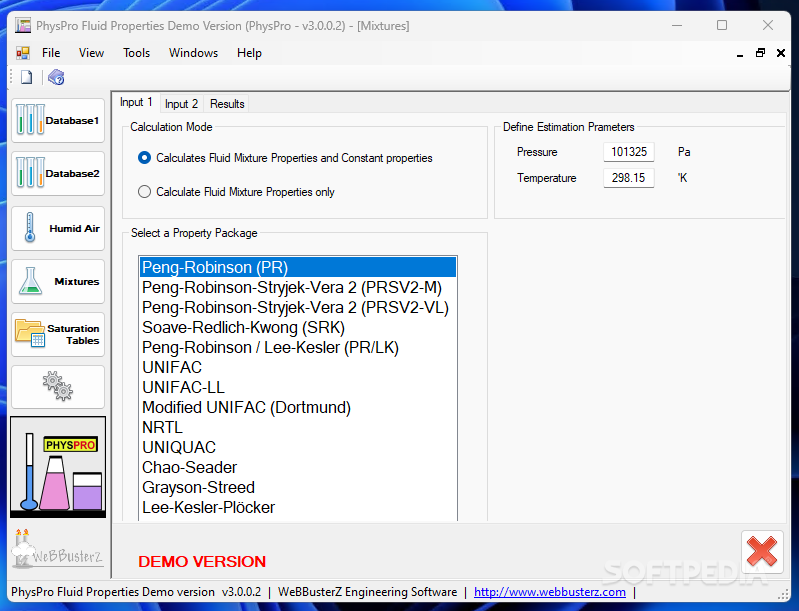Viewport: 799px width, 611px height.
Task: Open the Database1 module
Action: [x=58, y=121]
